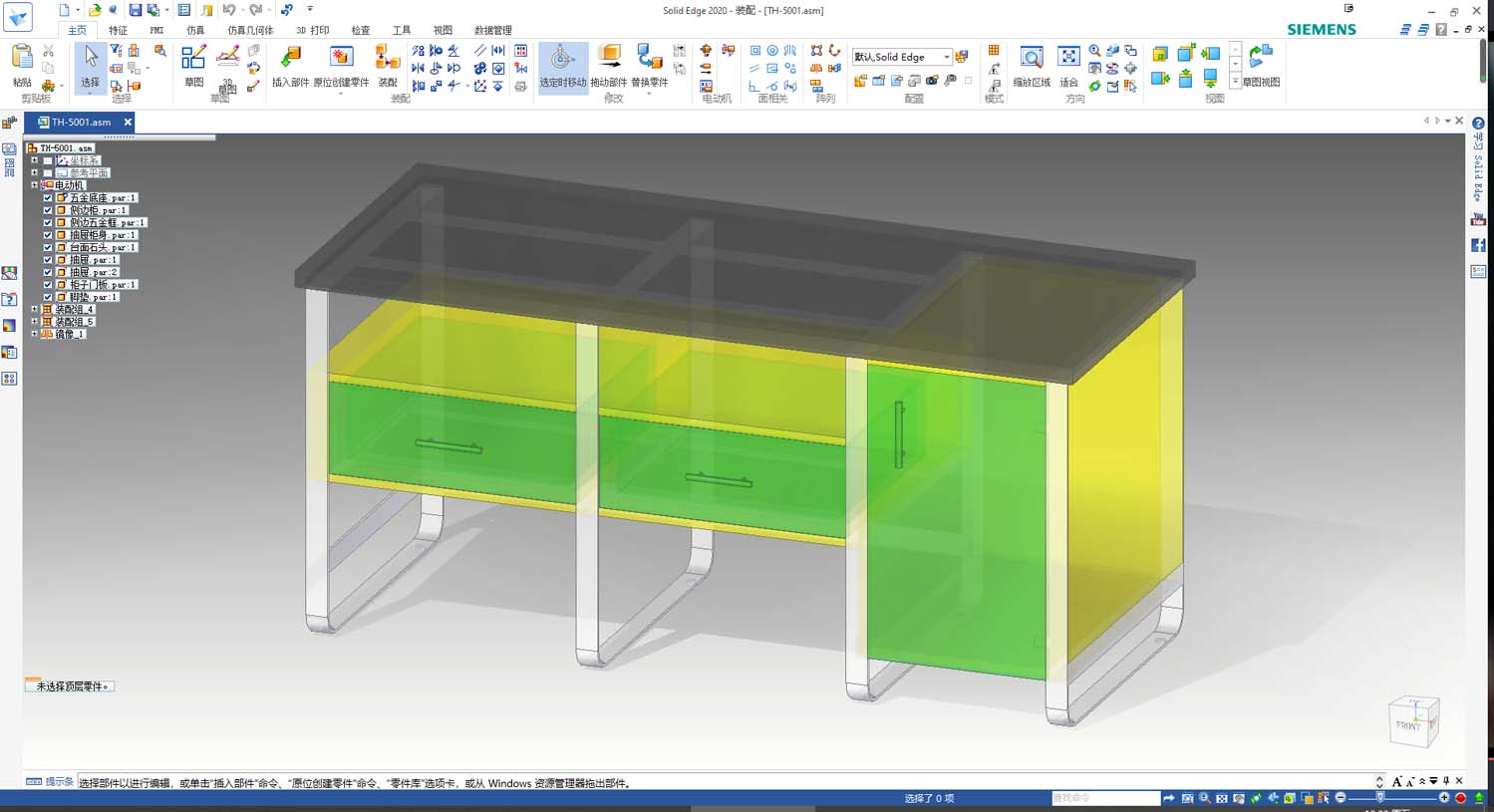Uncheck the 抽屉.par:1 checkbox
This screenshot has height=812, width=1494.
(48, 260)
